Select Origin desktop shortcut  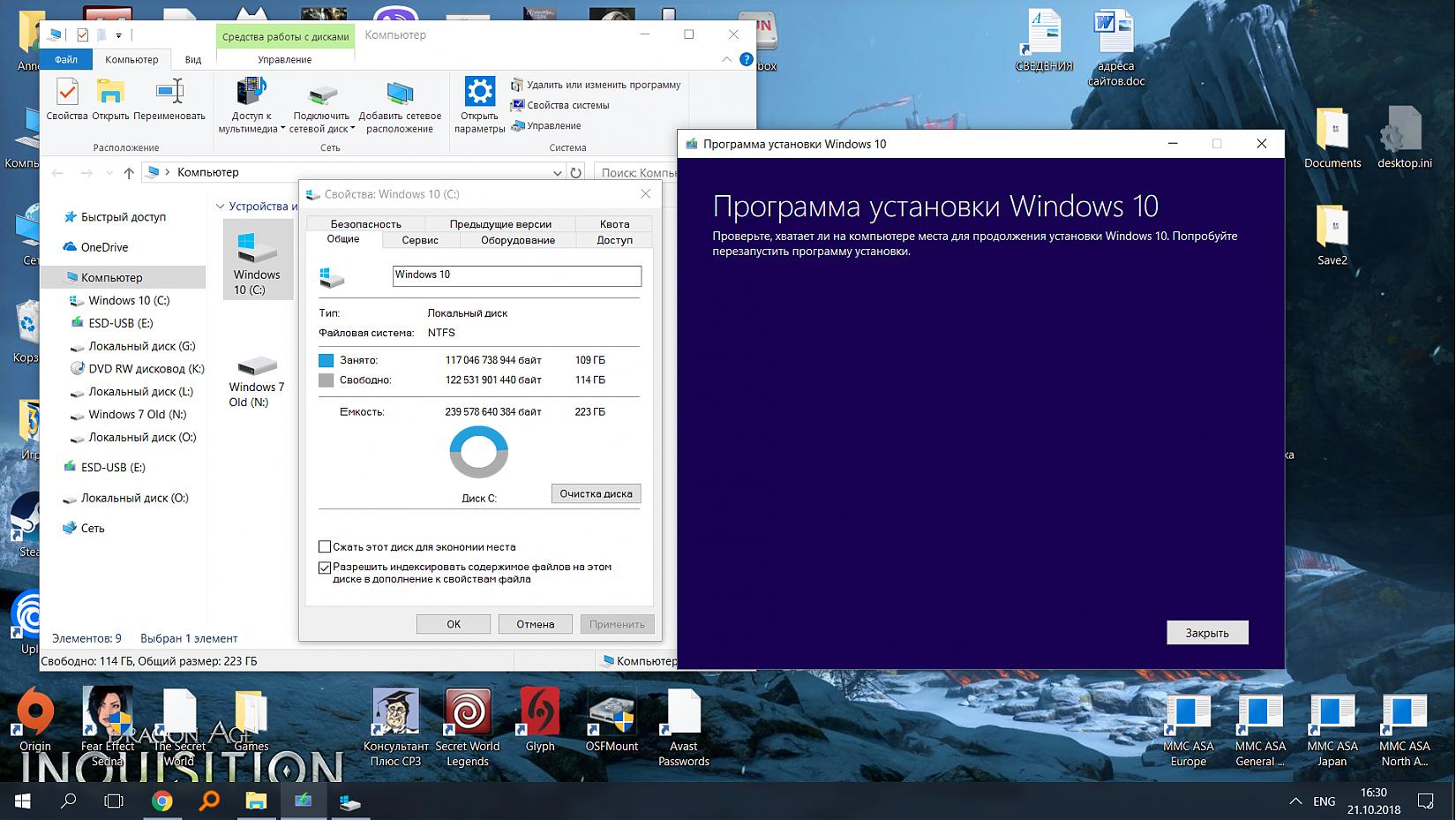pyautogui.click(x=35, y=720)
